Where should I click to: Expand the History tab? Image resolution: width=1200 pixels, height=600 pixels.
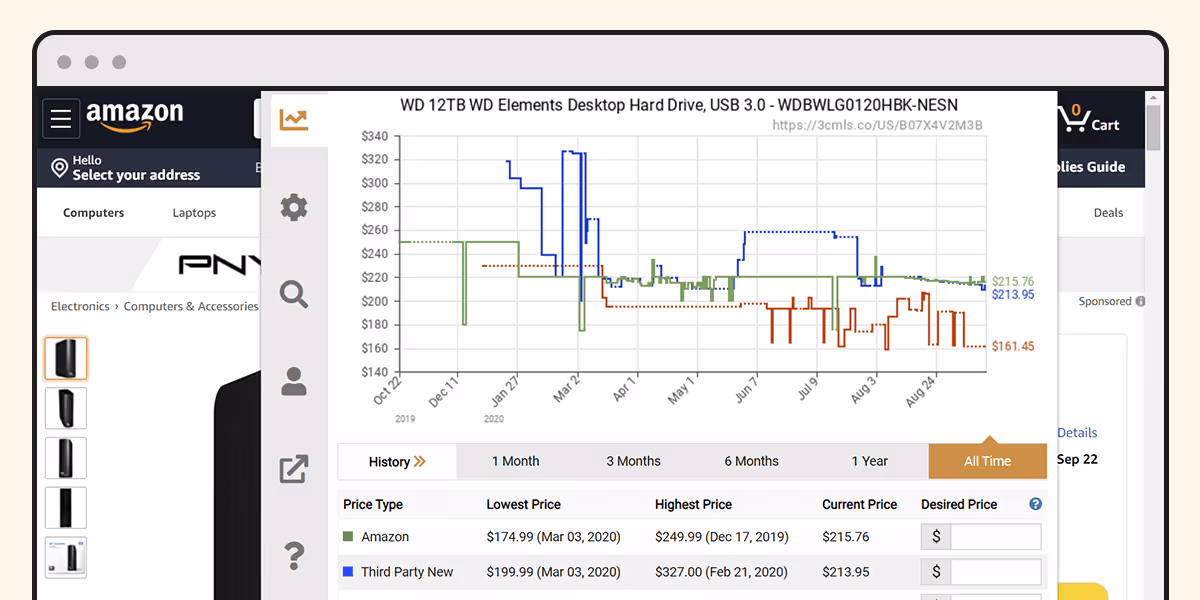(397, 461)
